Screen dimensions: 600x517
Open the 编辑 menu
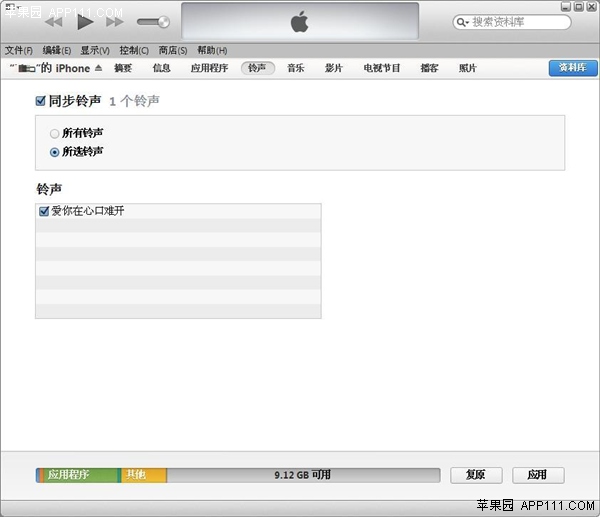(x=57, y=50)
